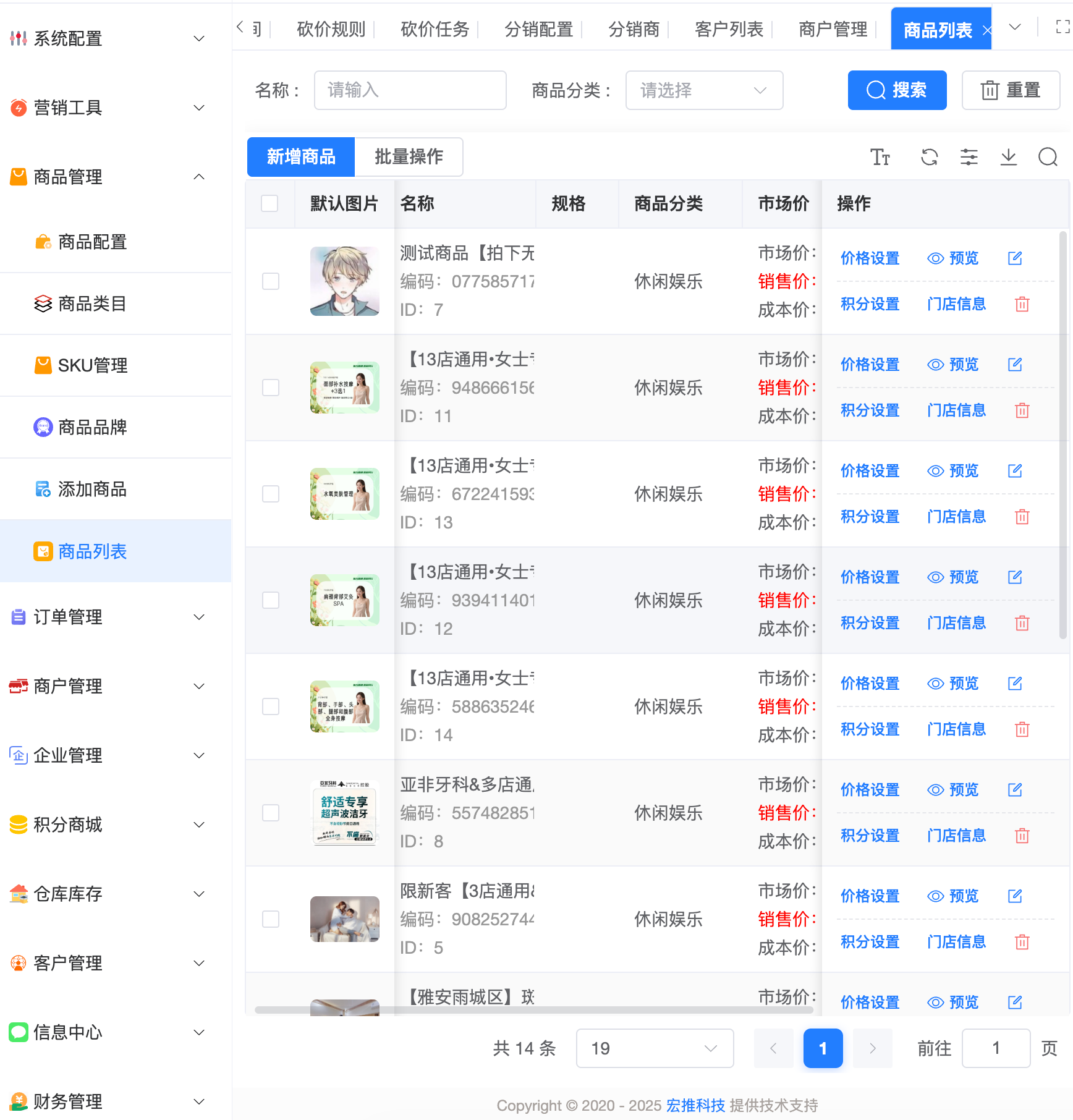1073x1120 pixels.
Task: Click the delete trash icon for 测试商品
Action: (1022, 304)
